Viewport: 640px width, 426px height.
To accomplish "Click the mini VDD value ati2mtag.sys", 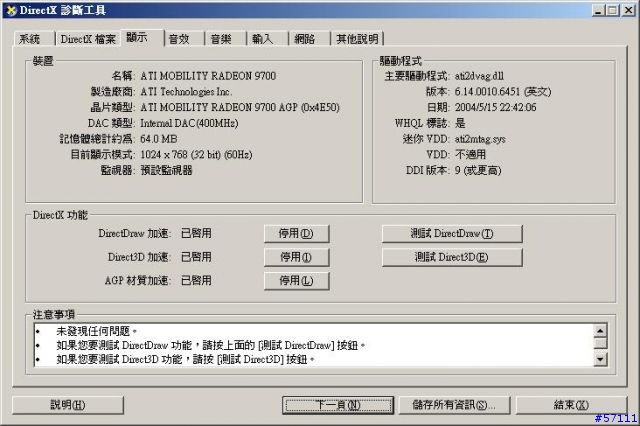I will point(480,139).
